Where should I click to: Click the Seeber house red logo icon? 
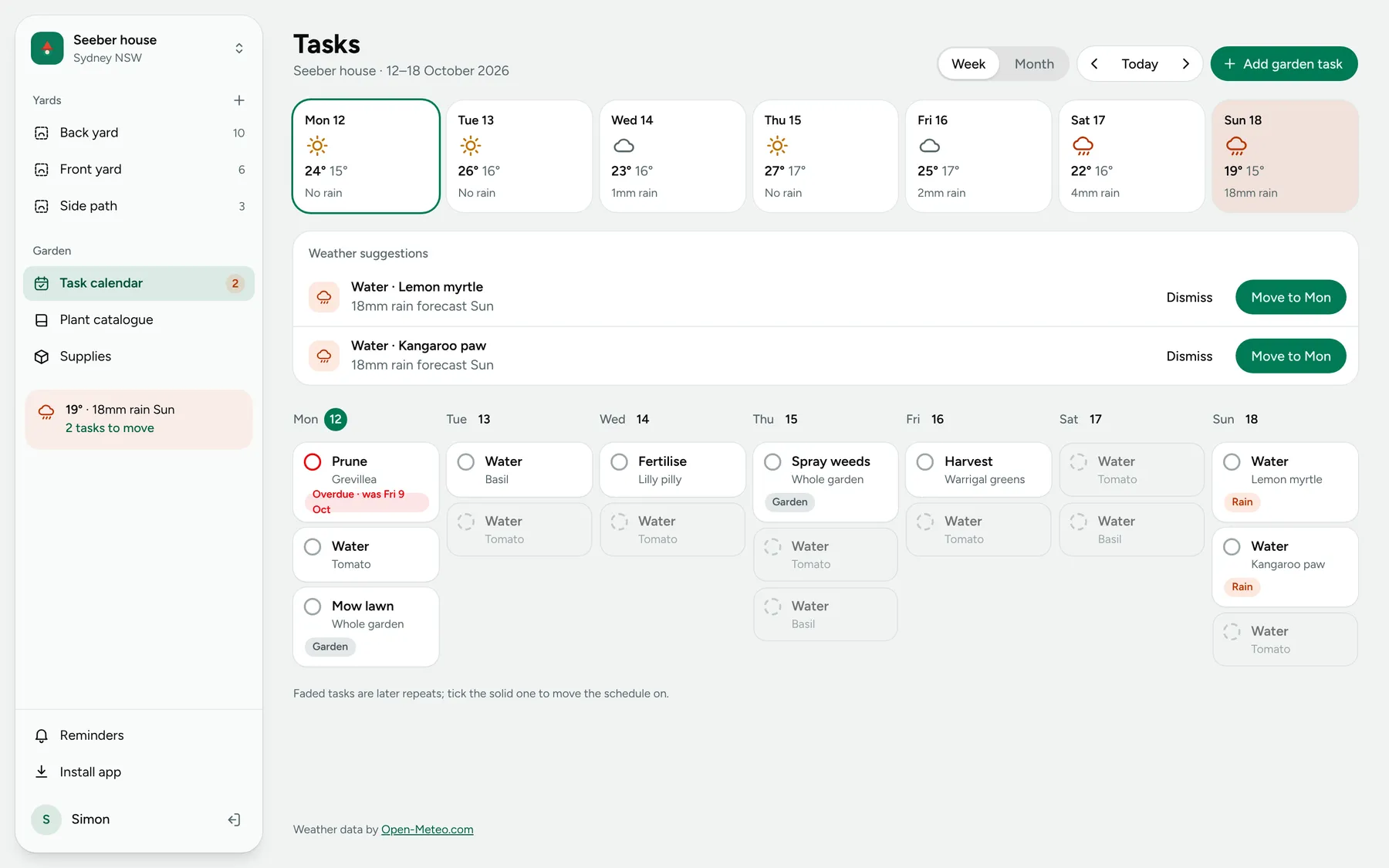[x=47, y=48]
